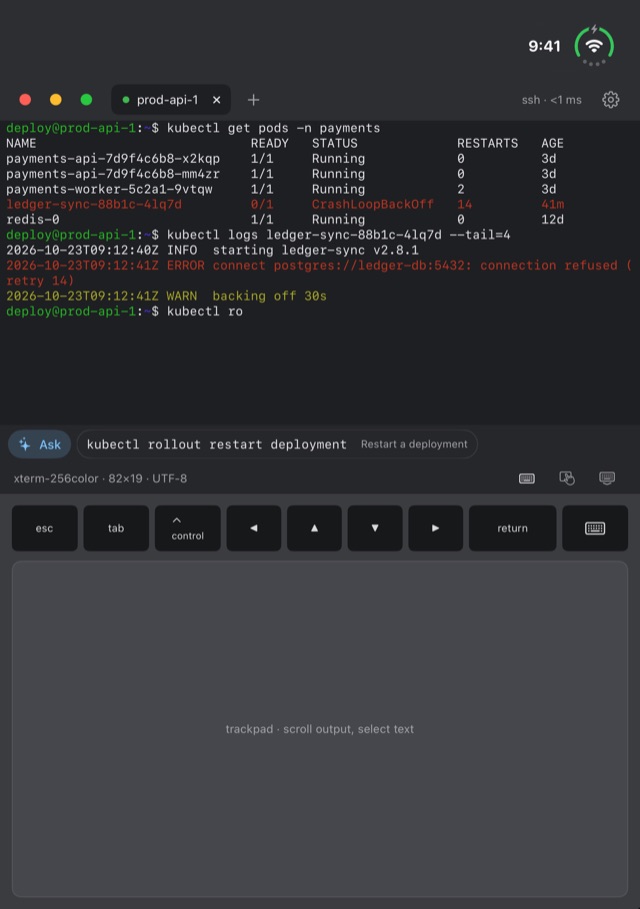Image resolution: width=640 pixels, height=909 pixels.
Task: Tap the tab key for autocomplete
Action: [116, 528]
